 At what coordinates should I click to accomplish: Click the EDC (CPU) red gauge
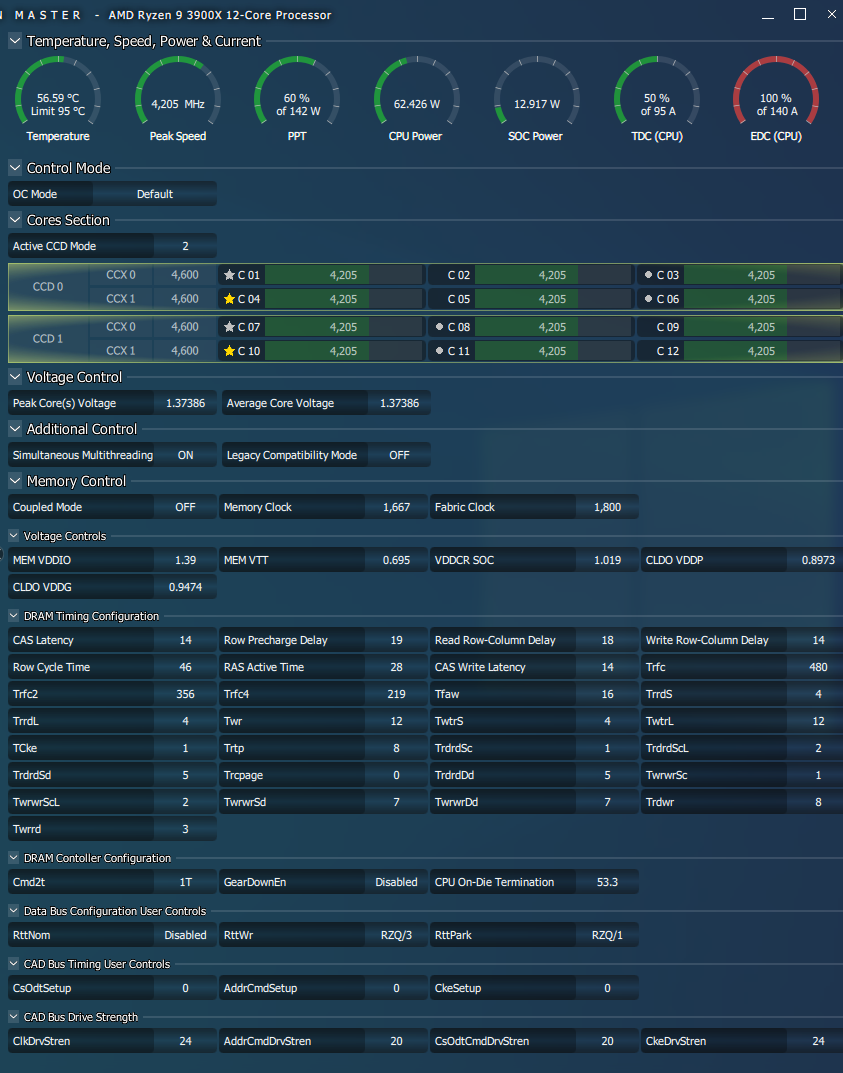coord(775,98)
